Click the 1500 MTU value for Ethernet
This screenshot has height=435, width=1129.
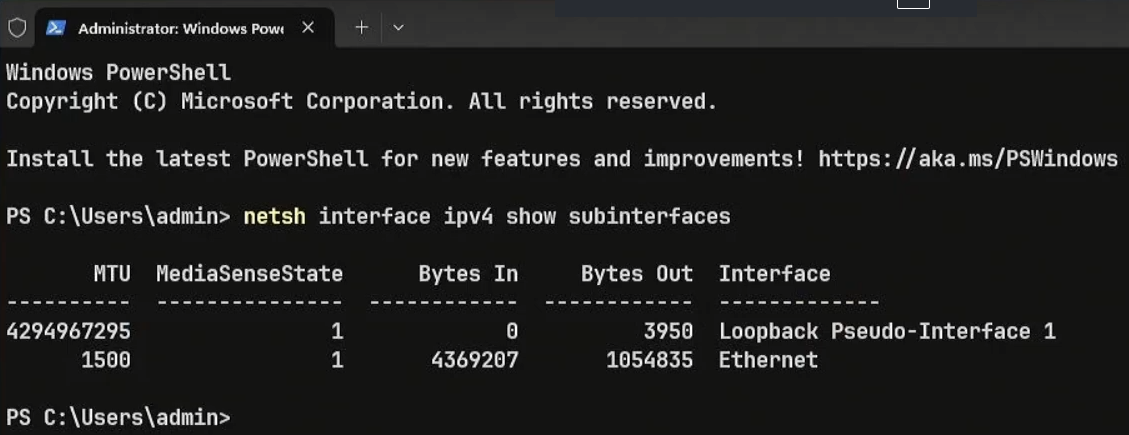tap(105, 360)
